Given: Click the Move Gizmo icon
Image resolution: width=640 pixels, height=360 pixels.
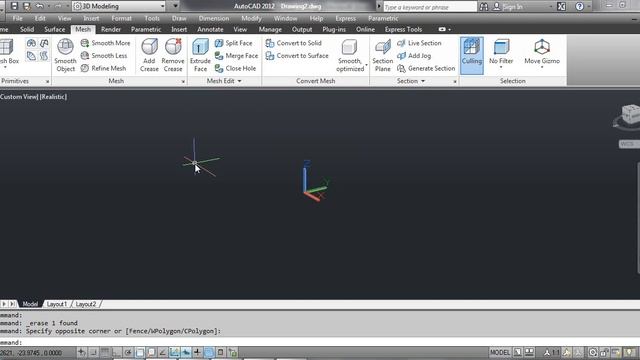Looking at the screenshot, I should coord(542,47).
